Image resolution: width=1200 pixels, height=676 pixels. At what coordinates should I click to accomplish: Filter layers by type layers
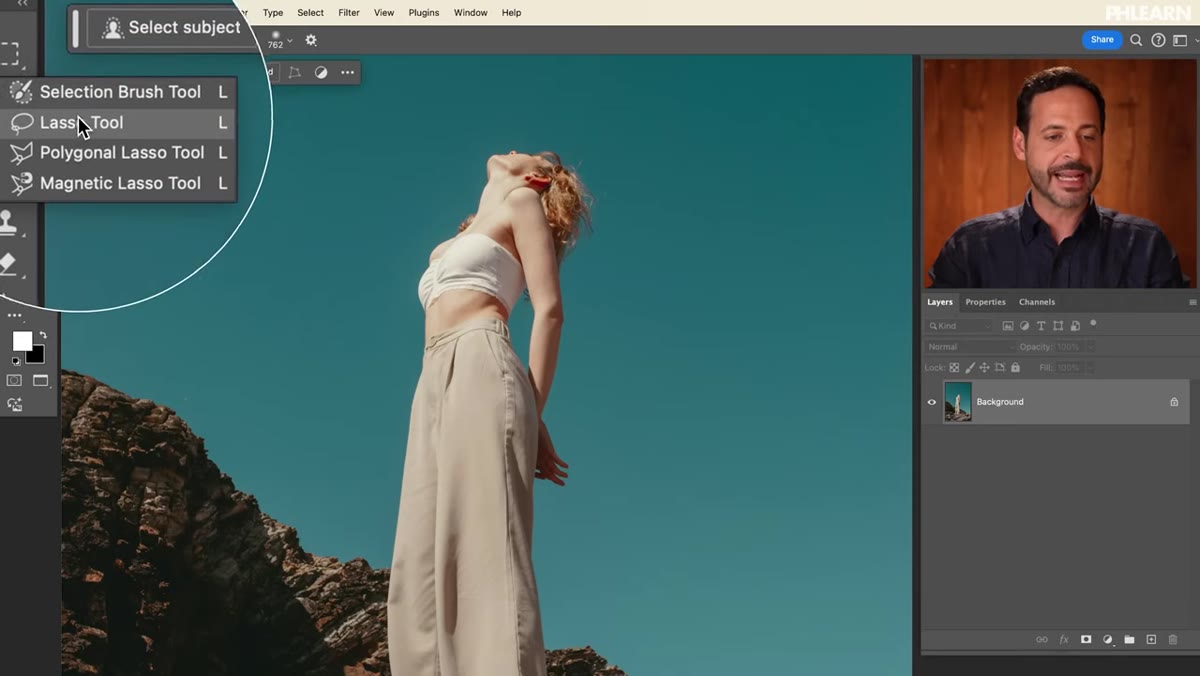(x=1042, y=326)
